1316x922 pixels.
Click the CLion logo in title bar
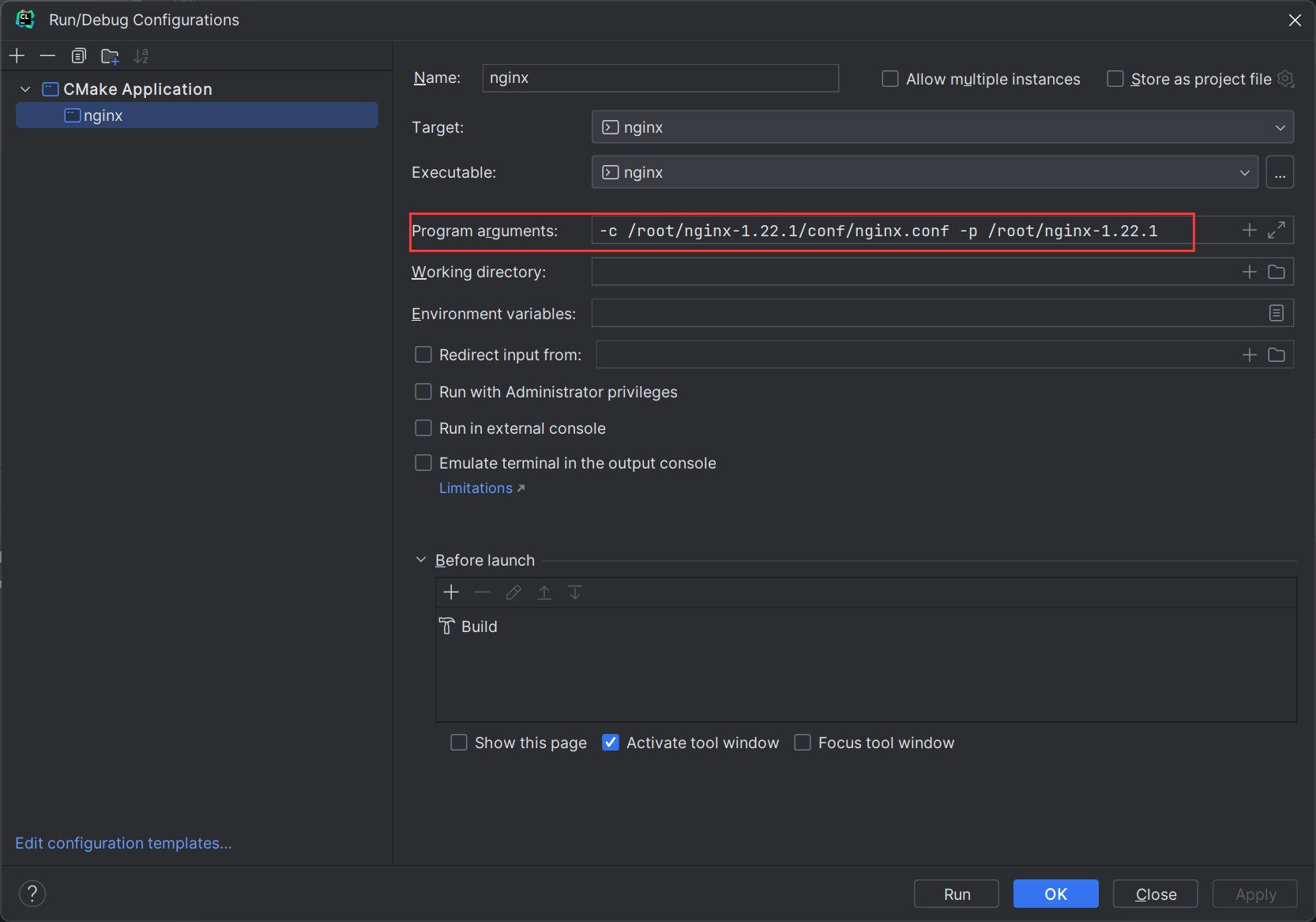pyautogui.click(x=25, y=19)
